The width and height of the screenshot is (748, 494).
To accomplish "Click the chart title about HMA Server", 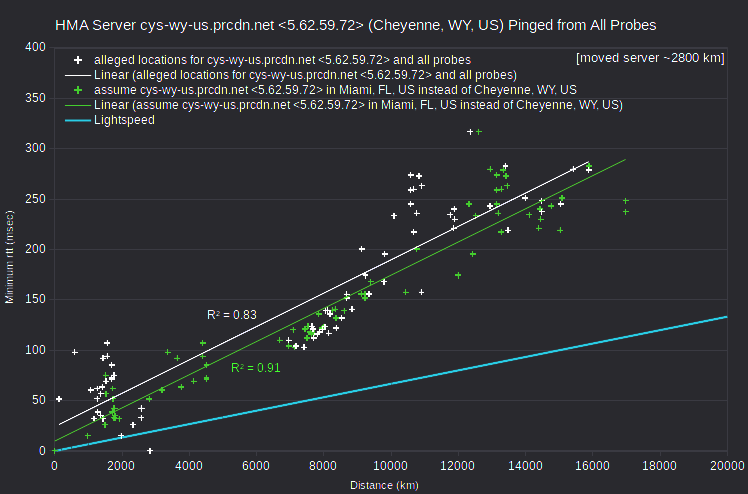I will click(x=355, y=25).
